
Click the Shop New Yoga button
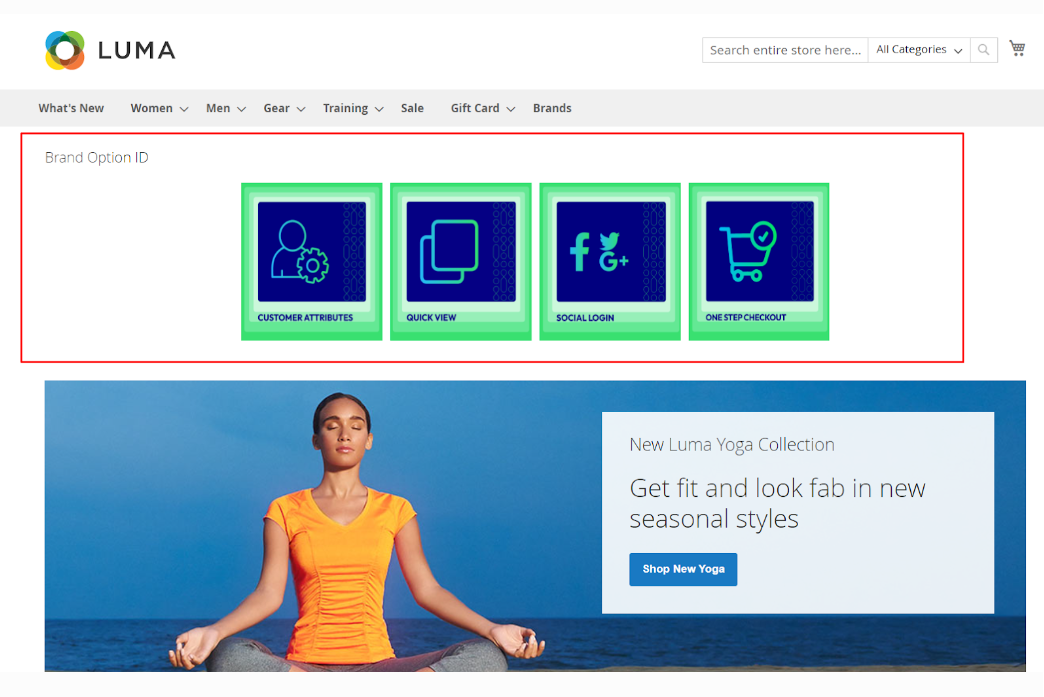tap(683, 569)
